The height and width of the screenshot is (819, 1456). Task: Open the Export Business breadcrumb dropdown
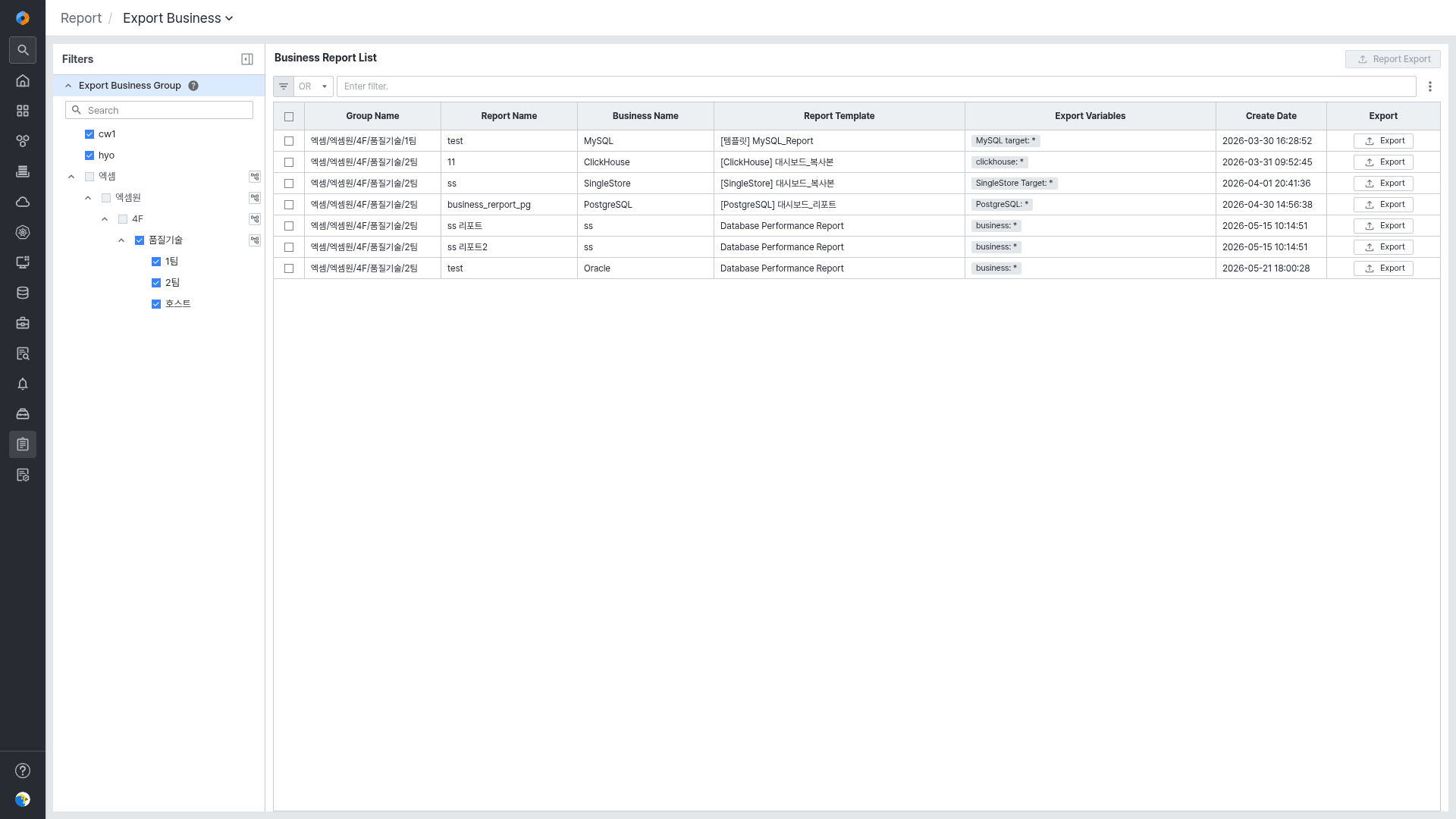point(178,18)
